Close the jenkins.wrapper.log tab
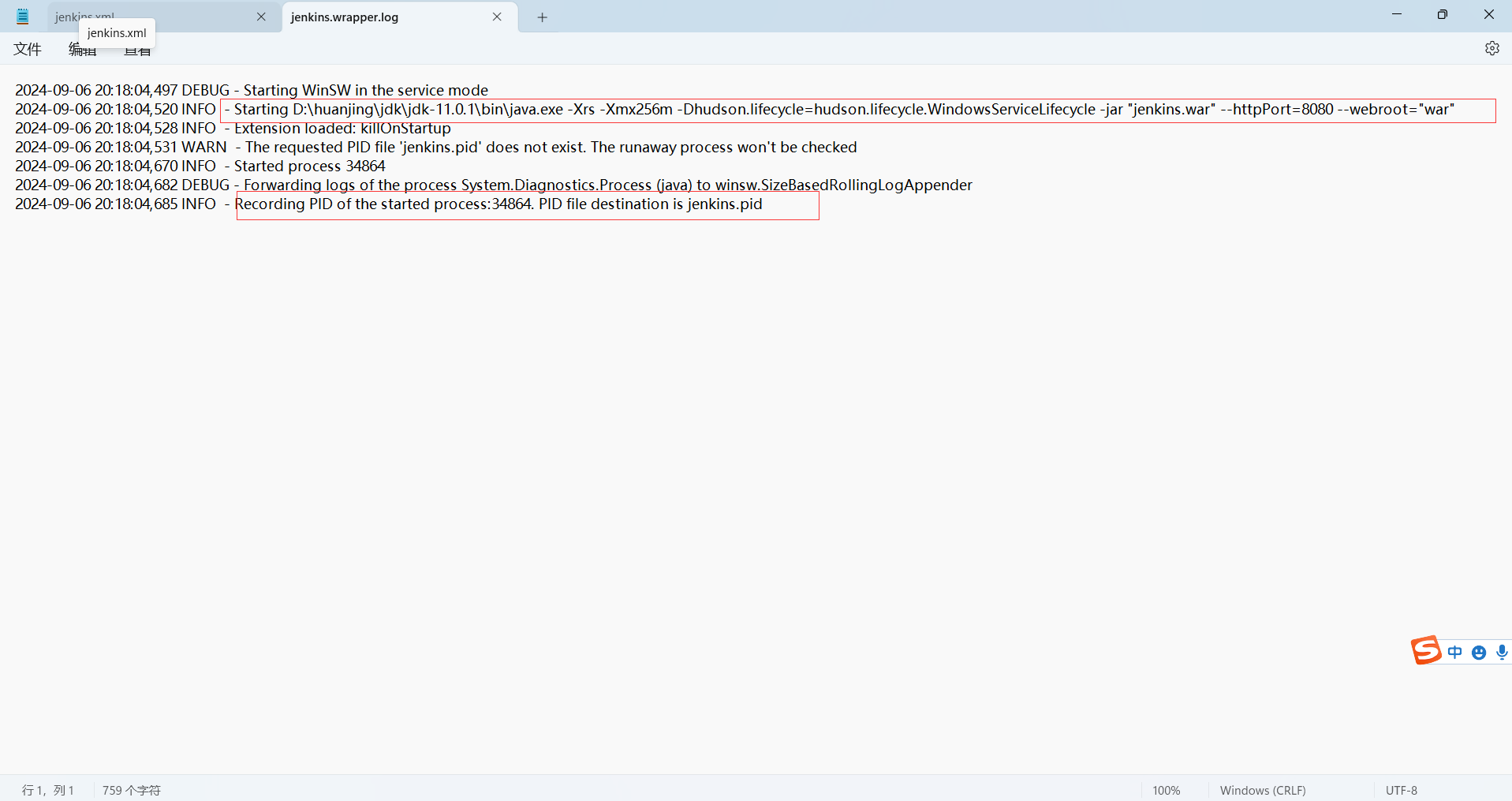Viewport: 1512px width, 801px height. pyautogui.click(x=497, y=17)
